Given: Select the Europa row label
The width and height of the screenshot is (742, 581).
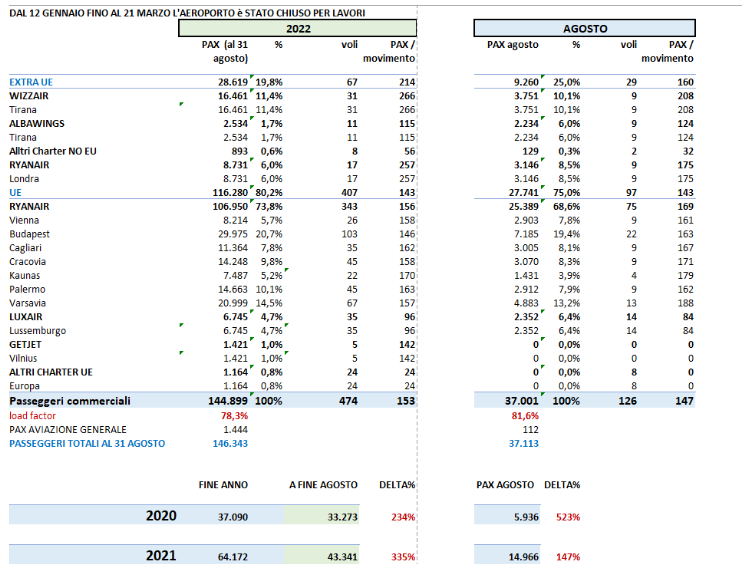Looking at the screenshot, I should 25,386.
